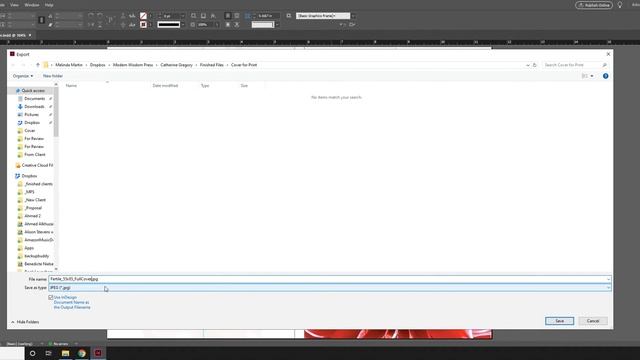Viewport: 640px width, 360px height.
Task: Open the Cover folder in sidebar
Action: click(x=29, y=131)
